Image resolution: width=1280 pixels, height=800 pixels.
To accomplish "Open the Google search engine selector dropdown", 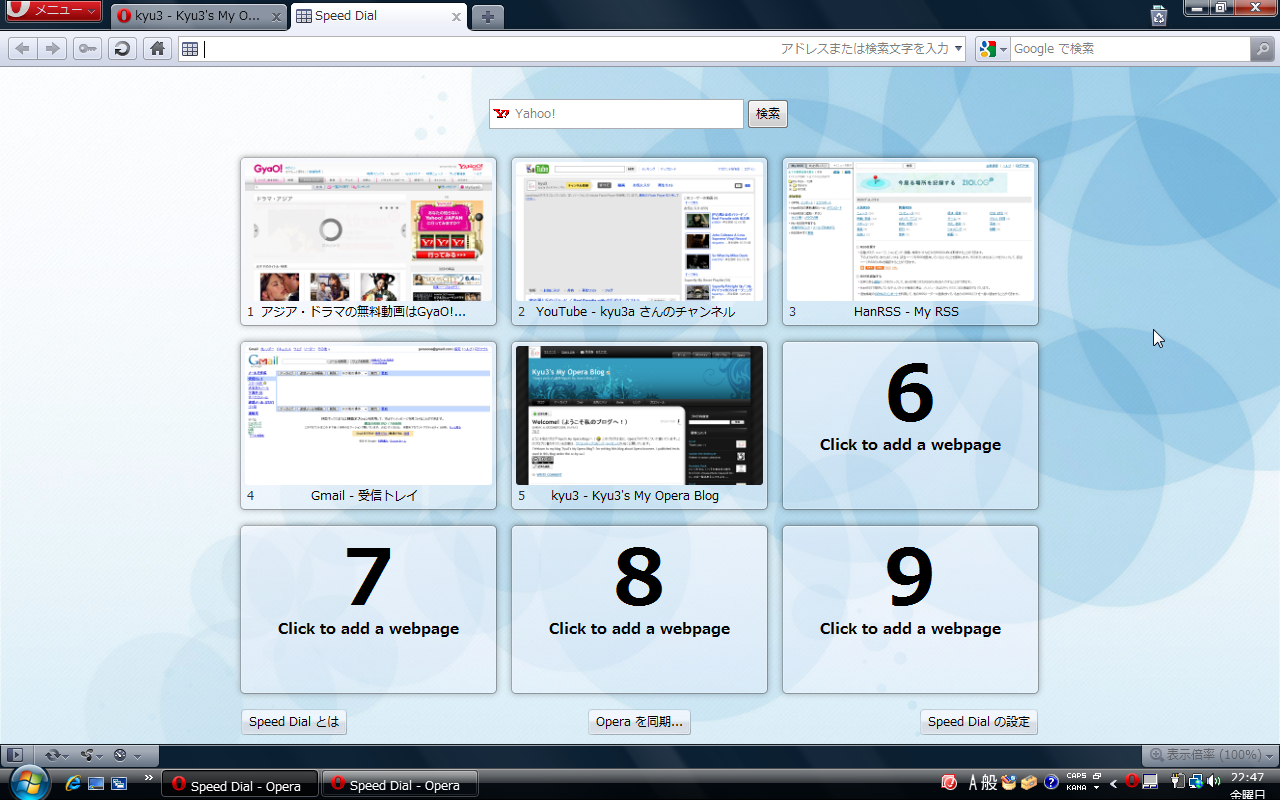I will pos(993,49).
